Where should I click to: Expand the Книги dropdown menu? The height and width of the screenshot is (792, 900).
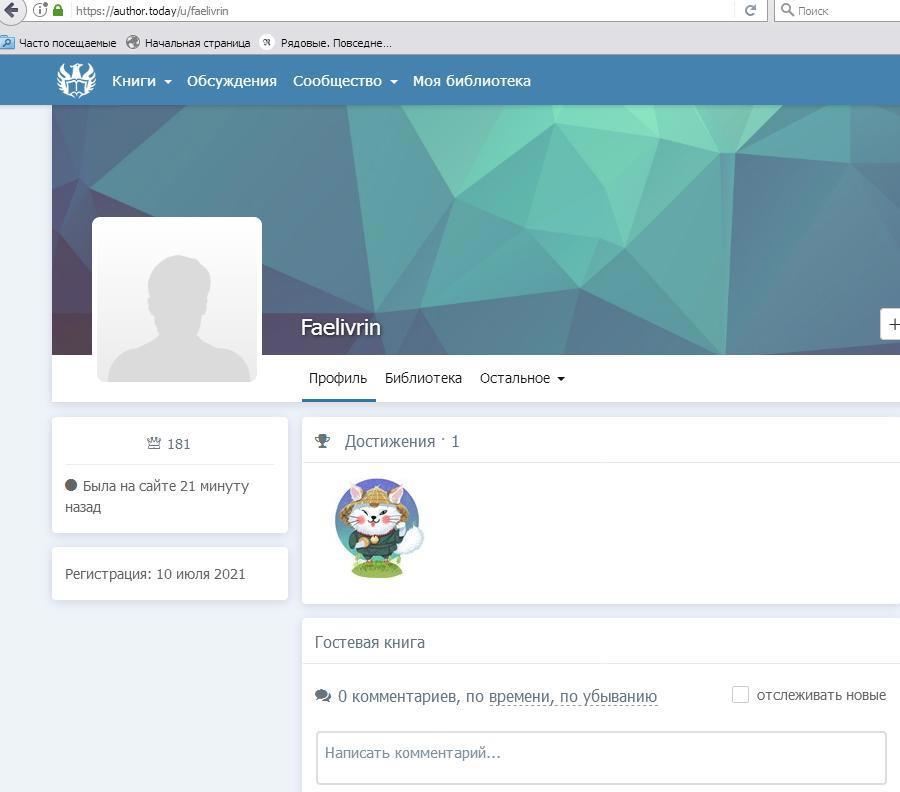[x=141, y=81]
